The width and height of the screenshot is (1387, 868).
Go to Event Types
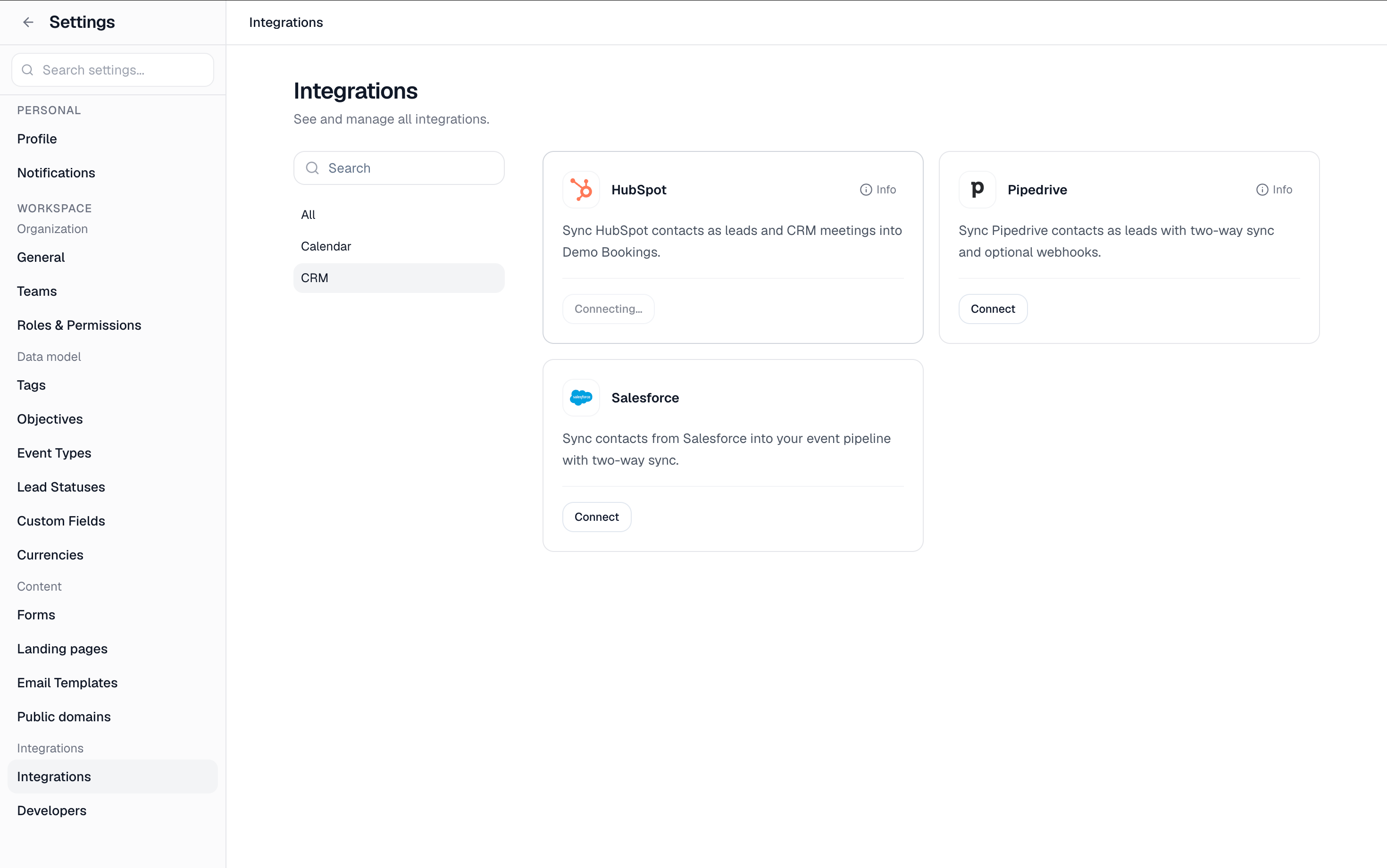pyautogui.click(x=113, y=453)
